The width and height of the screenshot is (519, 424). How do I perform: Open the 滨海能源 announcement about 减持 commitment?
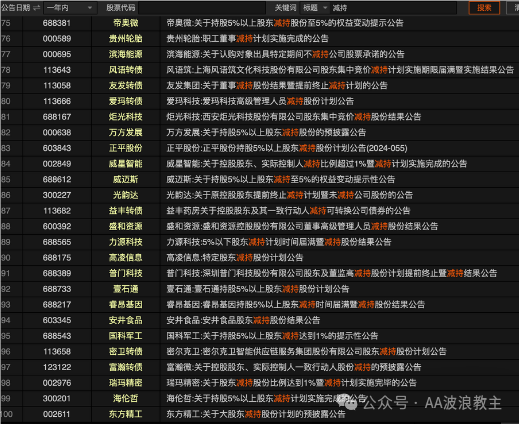click(285, 54)
